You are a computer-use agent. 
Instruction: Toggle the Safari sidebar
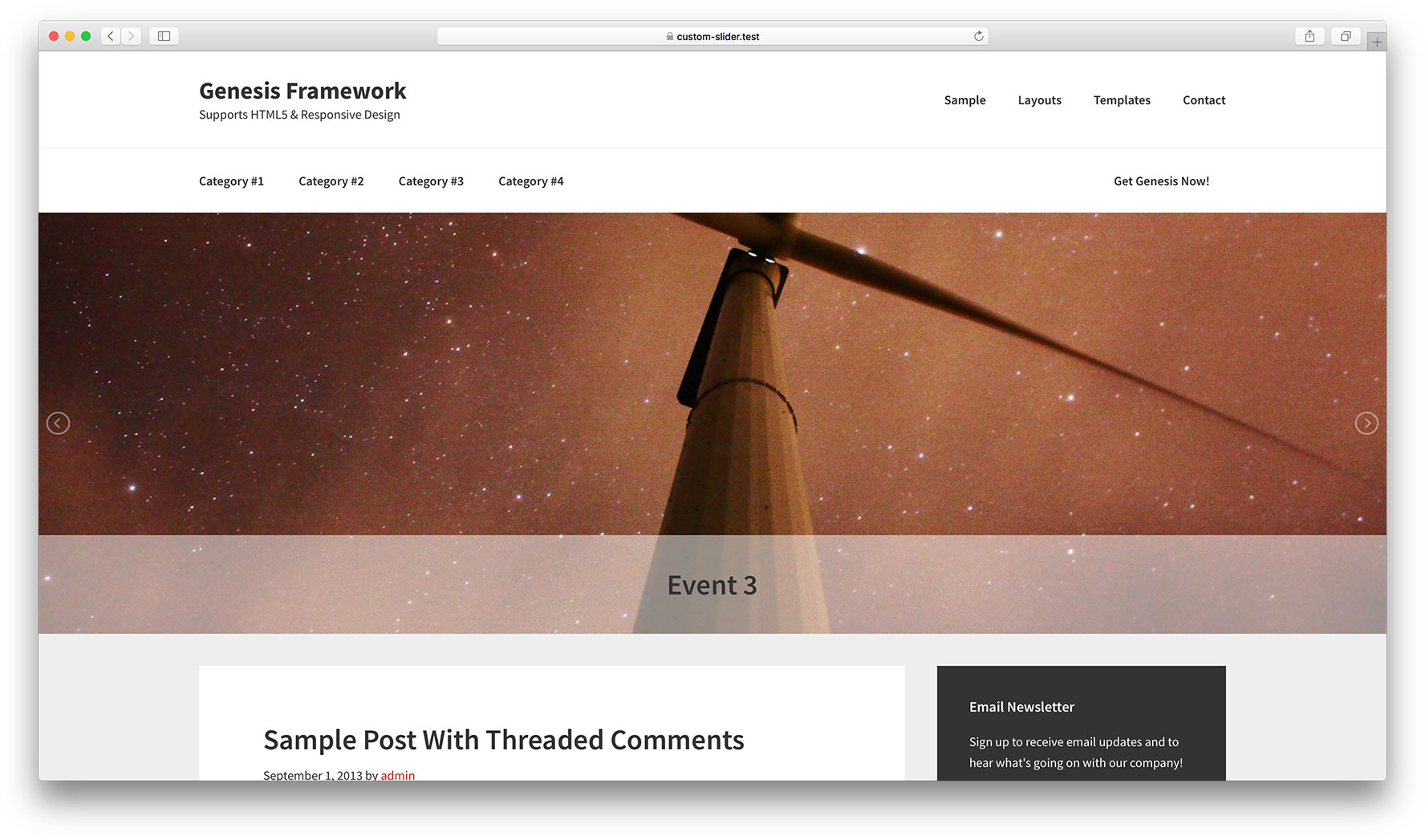point(164,35)
